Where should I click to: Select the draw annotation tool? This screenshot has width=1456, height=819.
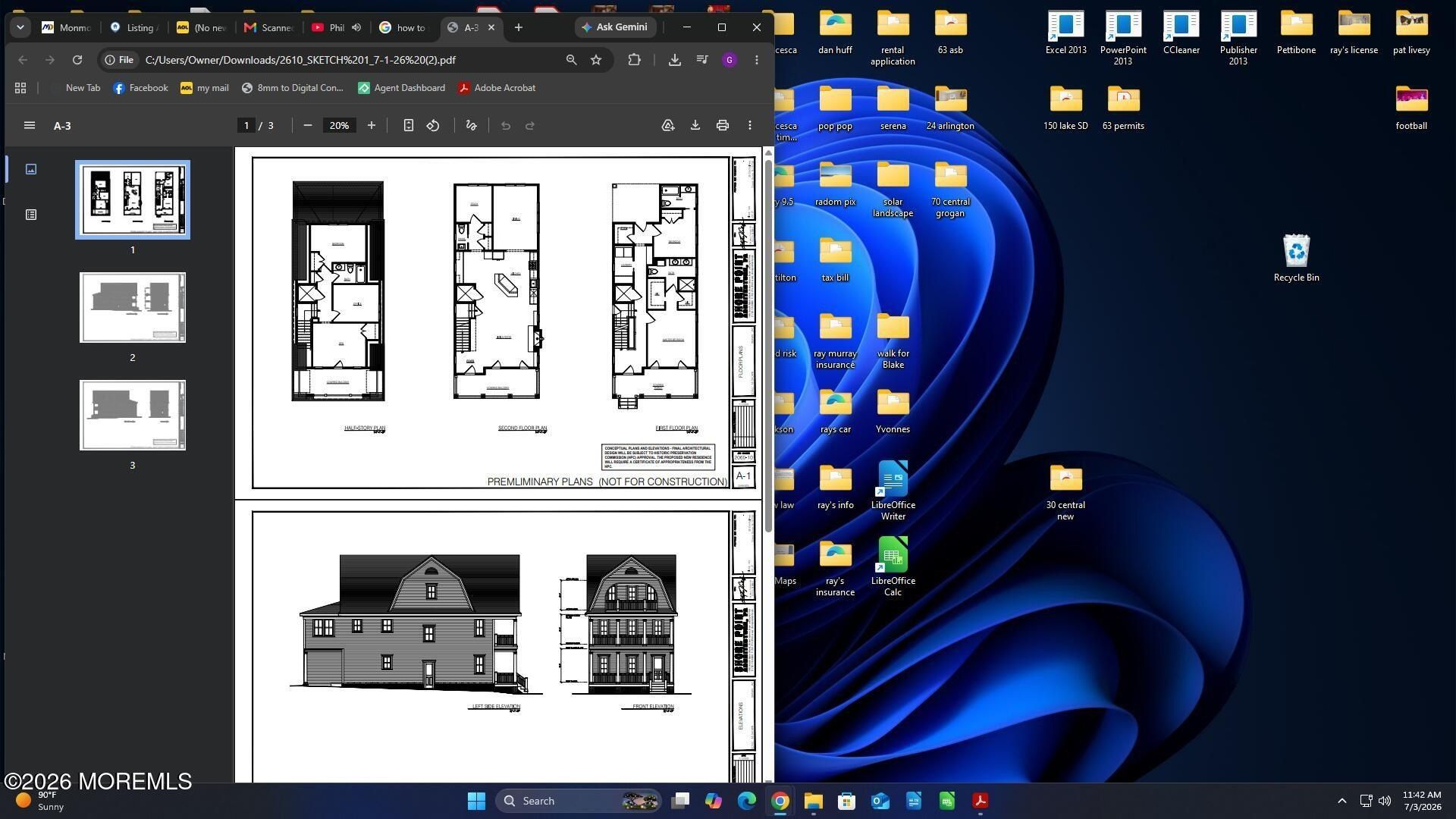pyautogui.click(x=471, y=125)
